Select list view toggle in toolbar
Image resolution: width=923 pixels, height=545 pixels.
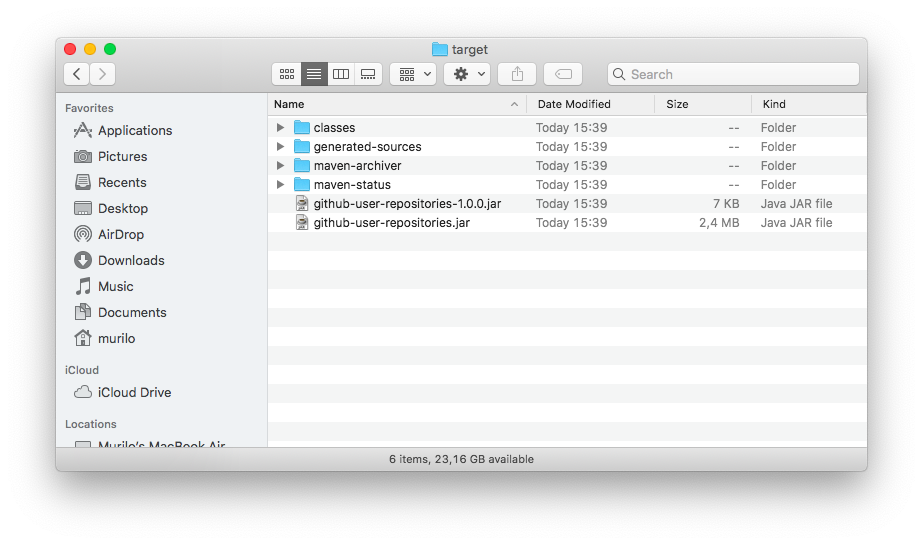pyautogui.click(x=314, y=74)
